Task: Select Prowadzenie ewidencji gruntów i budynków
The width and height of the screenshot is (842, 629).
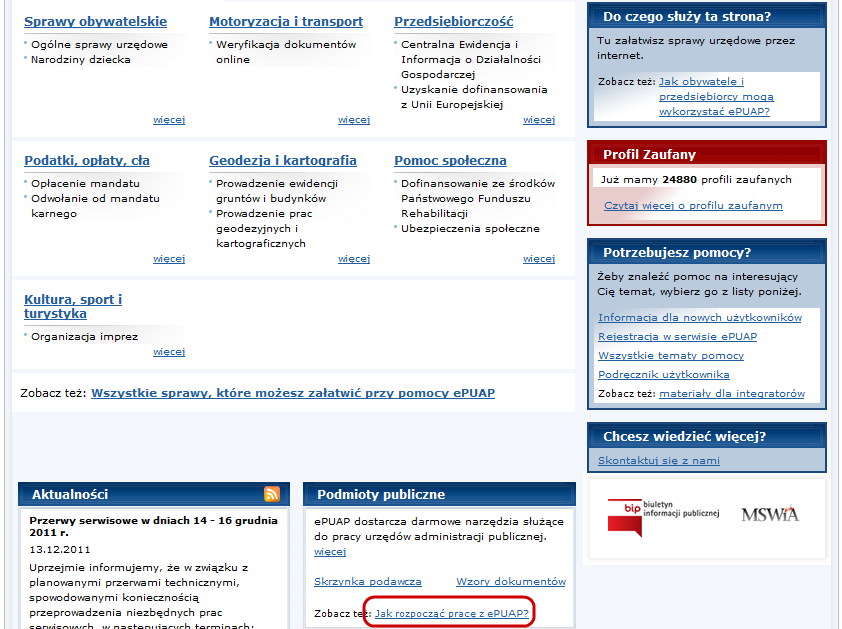Action: 277,191
